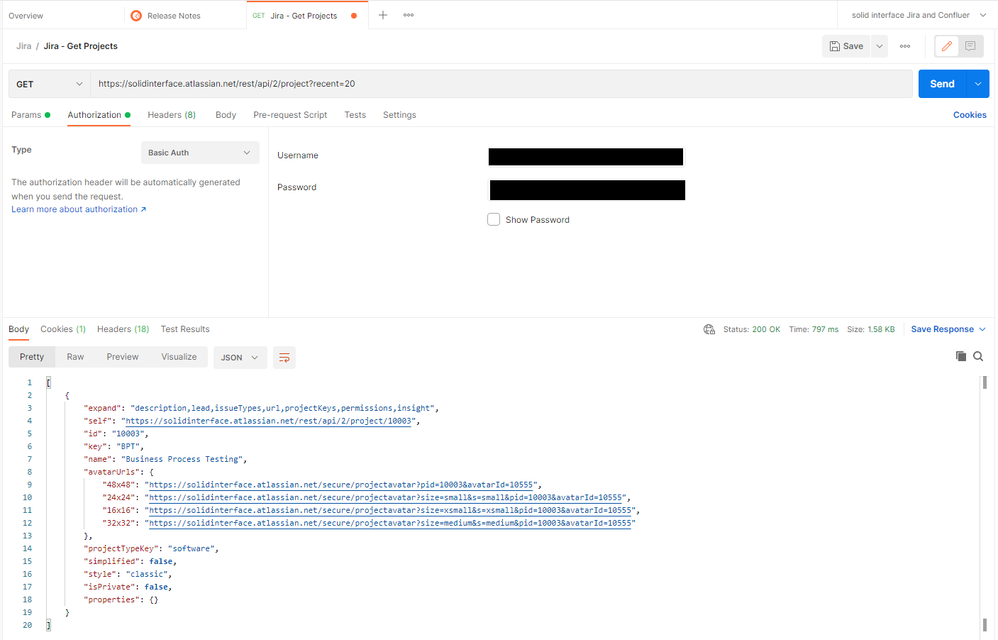Click Save Response
Image resolution: width=998 pixels, height=640 pixels.
(943, 328)
